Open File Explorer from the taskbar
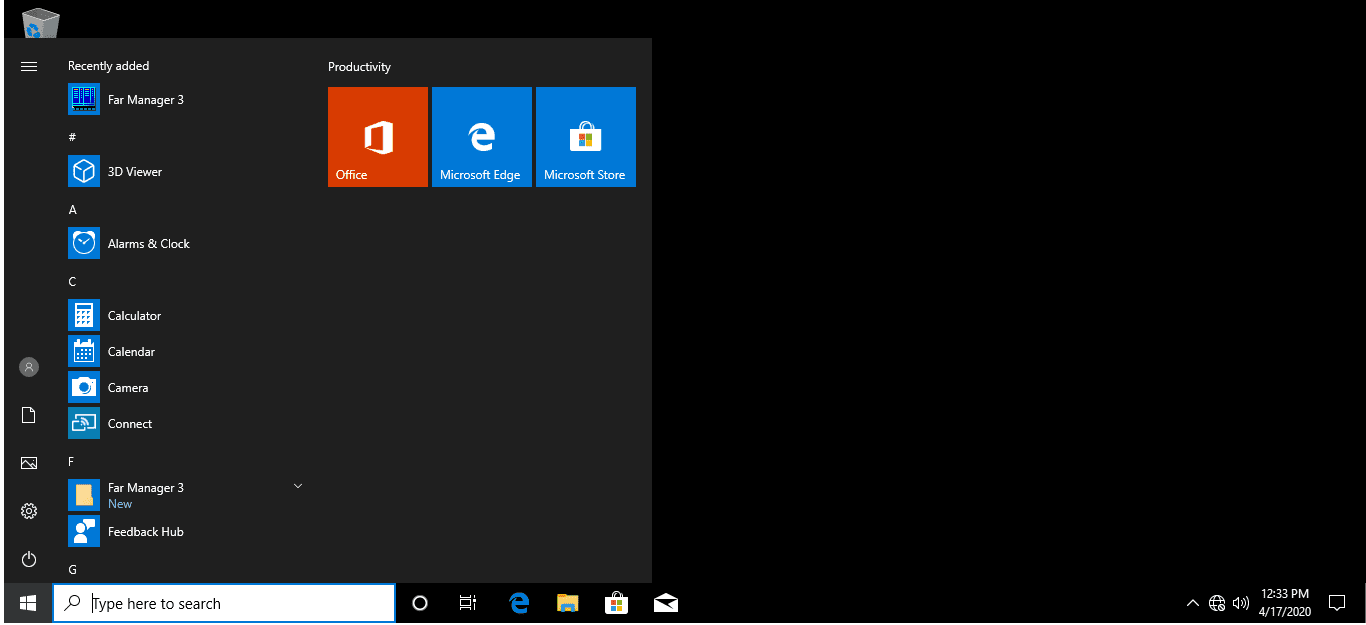The height and width of the screenshot is (625, 1366). [x=568, y=603]
